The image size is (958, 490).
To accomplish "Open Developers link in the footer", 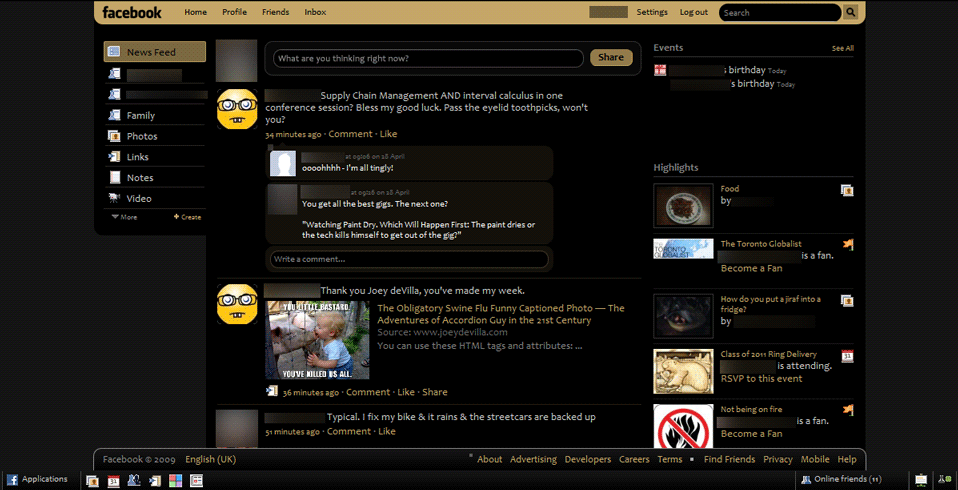I will [588, 459].
